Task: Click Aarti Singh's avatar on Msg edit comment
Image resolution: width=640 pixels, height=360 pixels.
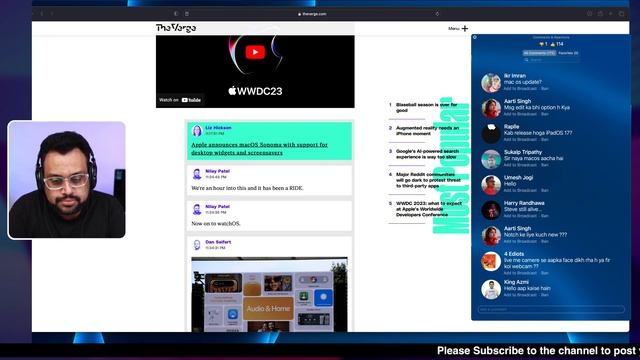Action: [491, 108]
